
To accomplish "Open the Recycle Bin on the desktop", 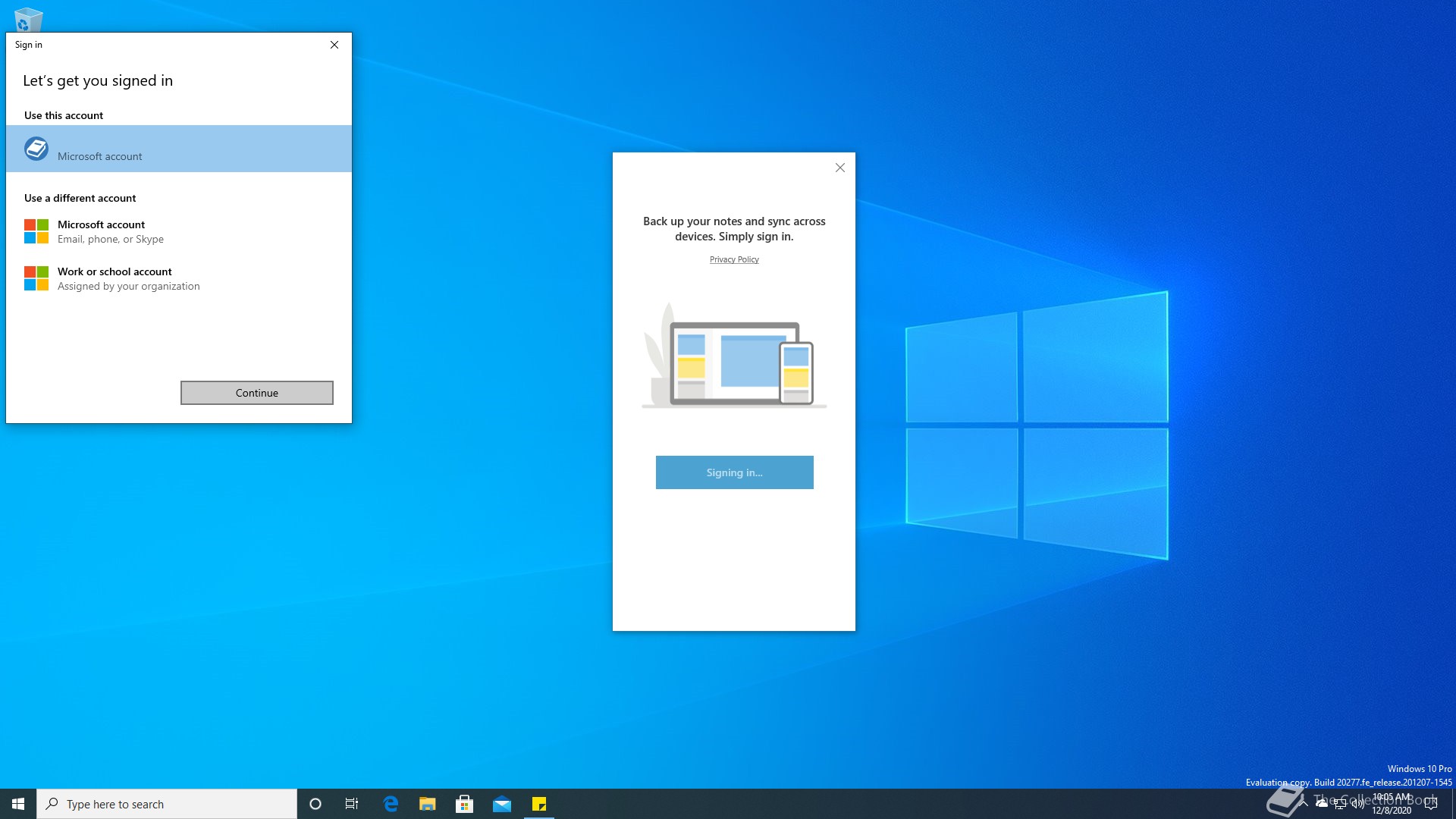I will (28, 18).
